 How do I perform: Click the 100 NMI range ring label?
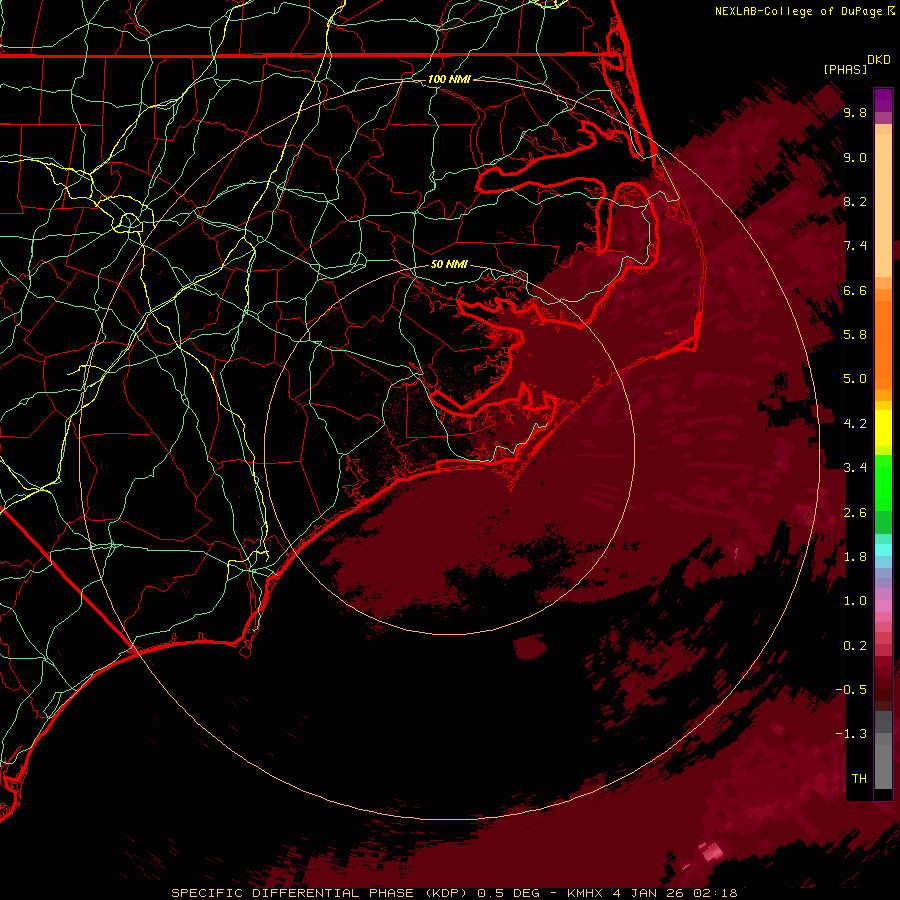coord(449,79)
